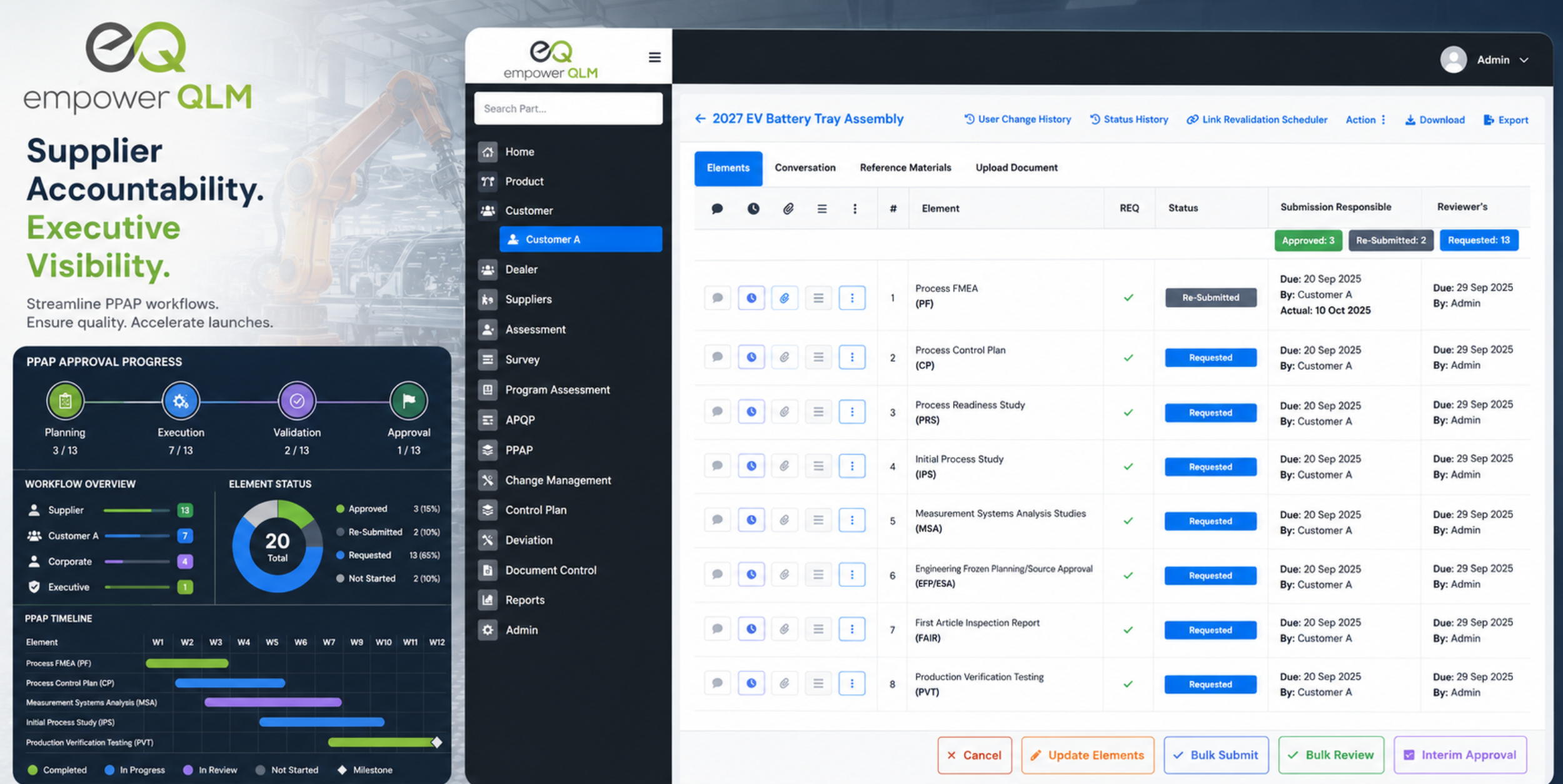Open attachment icon for Measurement Systems Analysis row
Image resolution: width=1563 pixels, height=784 pixels.
(x=785, y=520)
